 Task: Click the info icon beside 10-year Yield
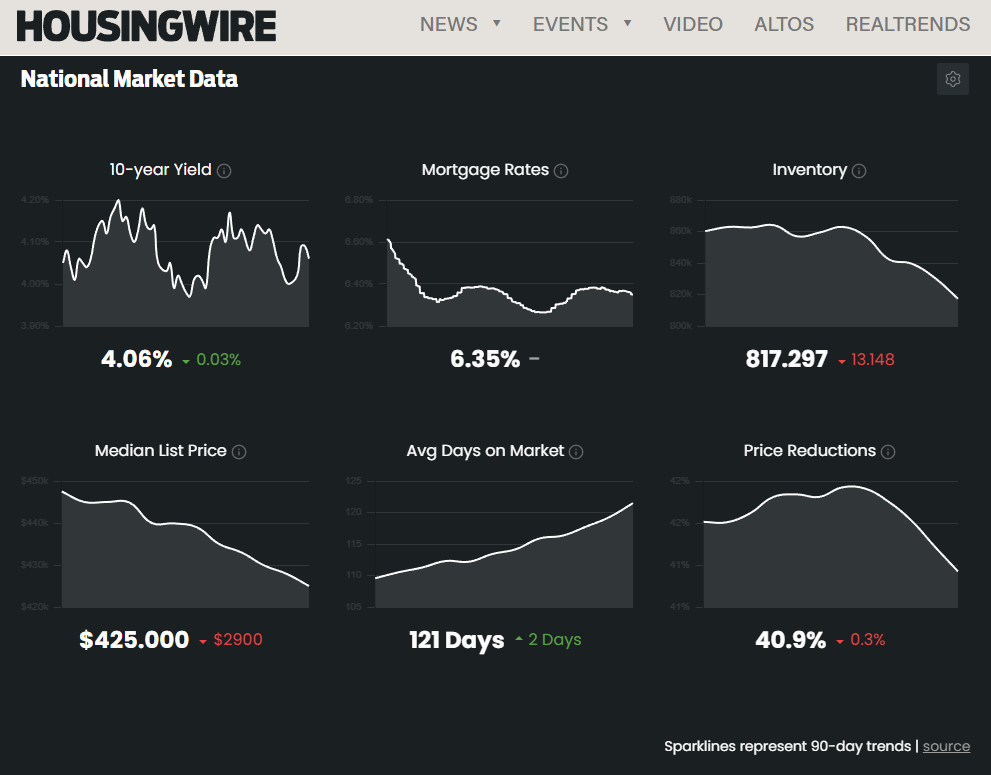click(224, 171)
